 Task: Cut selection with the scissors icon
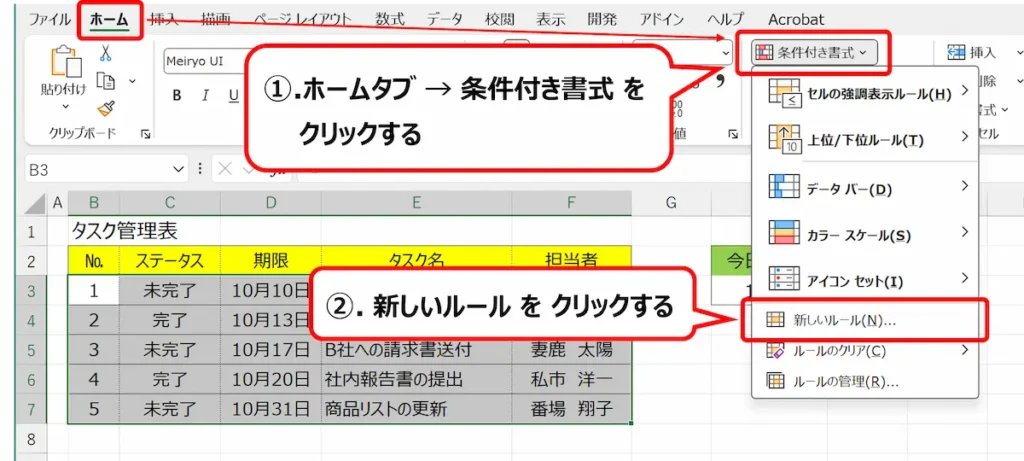pos(106,53)
